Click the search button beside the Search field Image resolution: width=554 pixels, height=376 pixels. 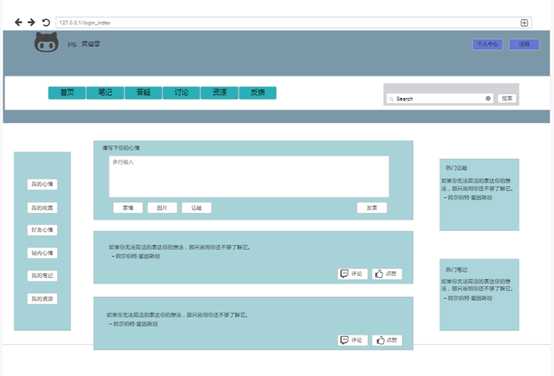pyautogui.click(x=507, y=99)
